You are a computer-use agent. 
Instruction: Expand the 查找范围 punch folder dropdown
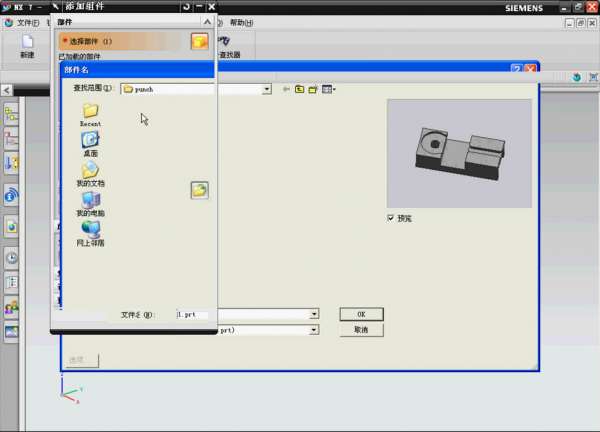[267, 89]
